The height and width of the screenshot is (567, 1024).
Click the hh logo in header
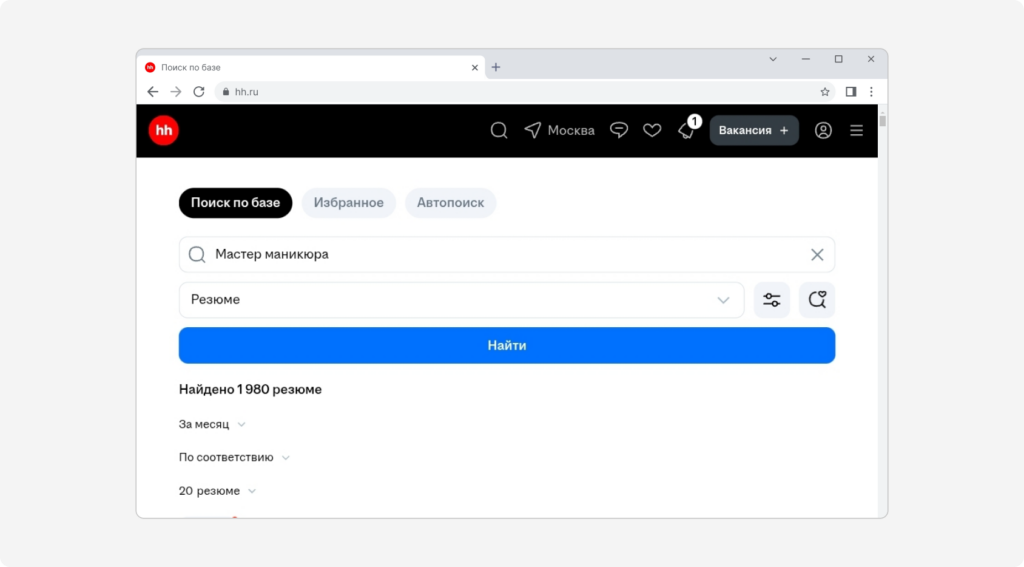pyautogui.click(x=163, y=131)
